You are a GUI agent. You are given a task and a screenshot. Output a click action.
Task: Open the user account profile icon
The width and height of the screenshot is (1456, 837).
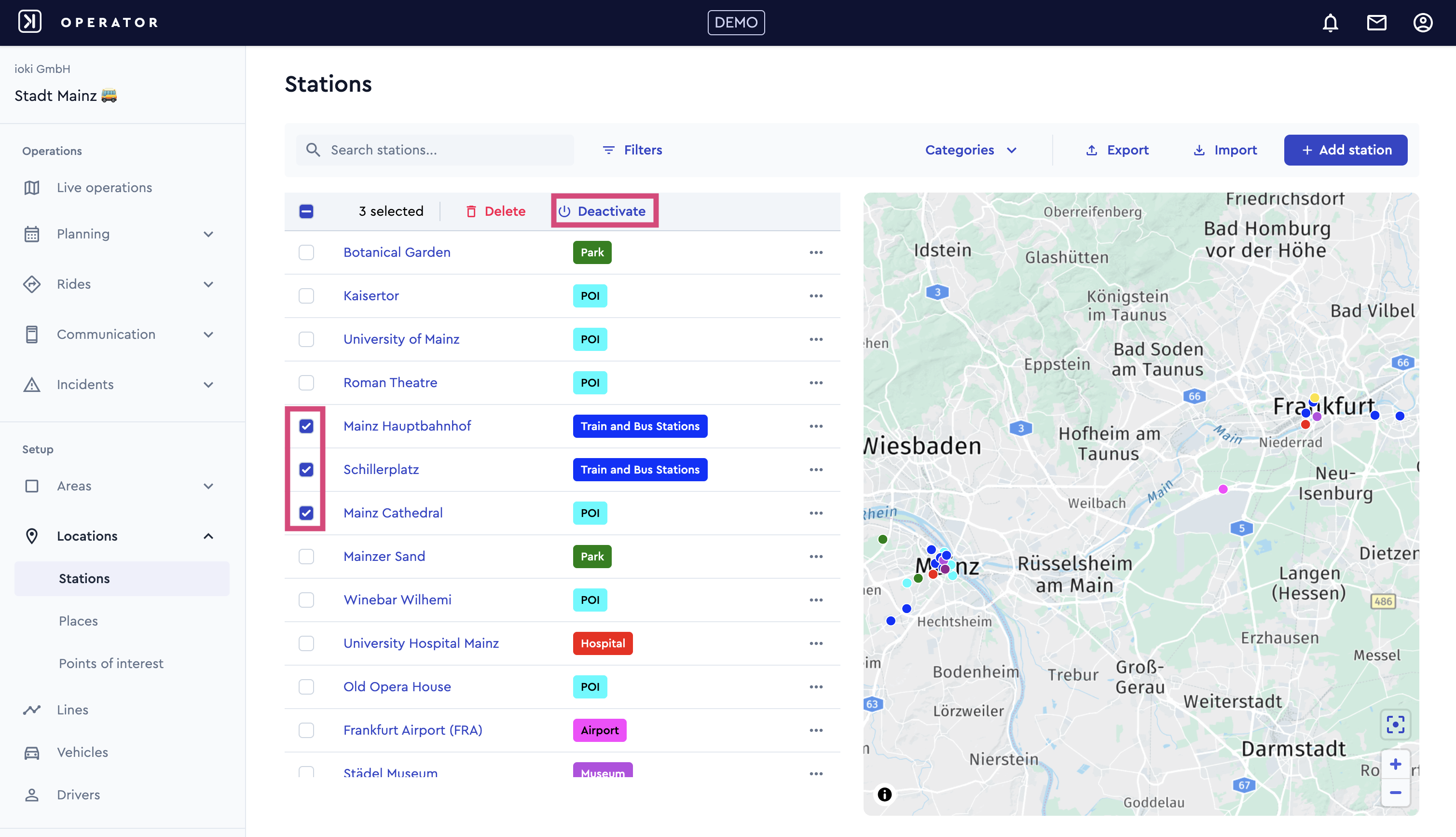pos(1423,23)
